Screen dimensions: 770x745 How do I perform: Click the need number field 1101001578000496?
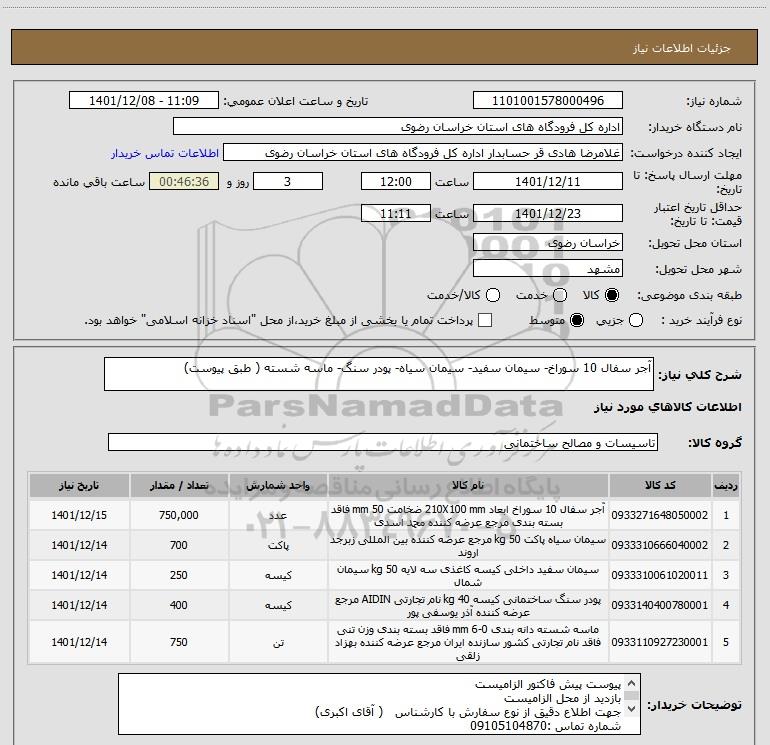click(x=548, y=101)
